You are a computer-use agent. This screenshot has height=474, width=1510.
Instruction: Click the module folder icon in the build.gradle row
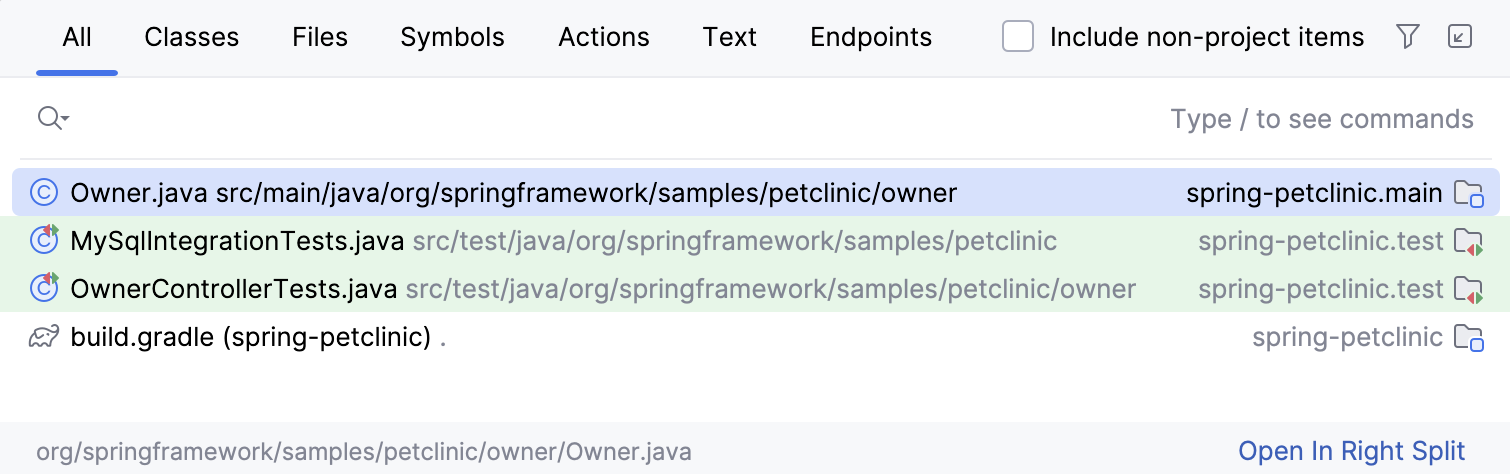[x=1468, y=338]
